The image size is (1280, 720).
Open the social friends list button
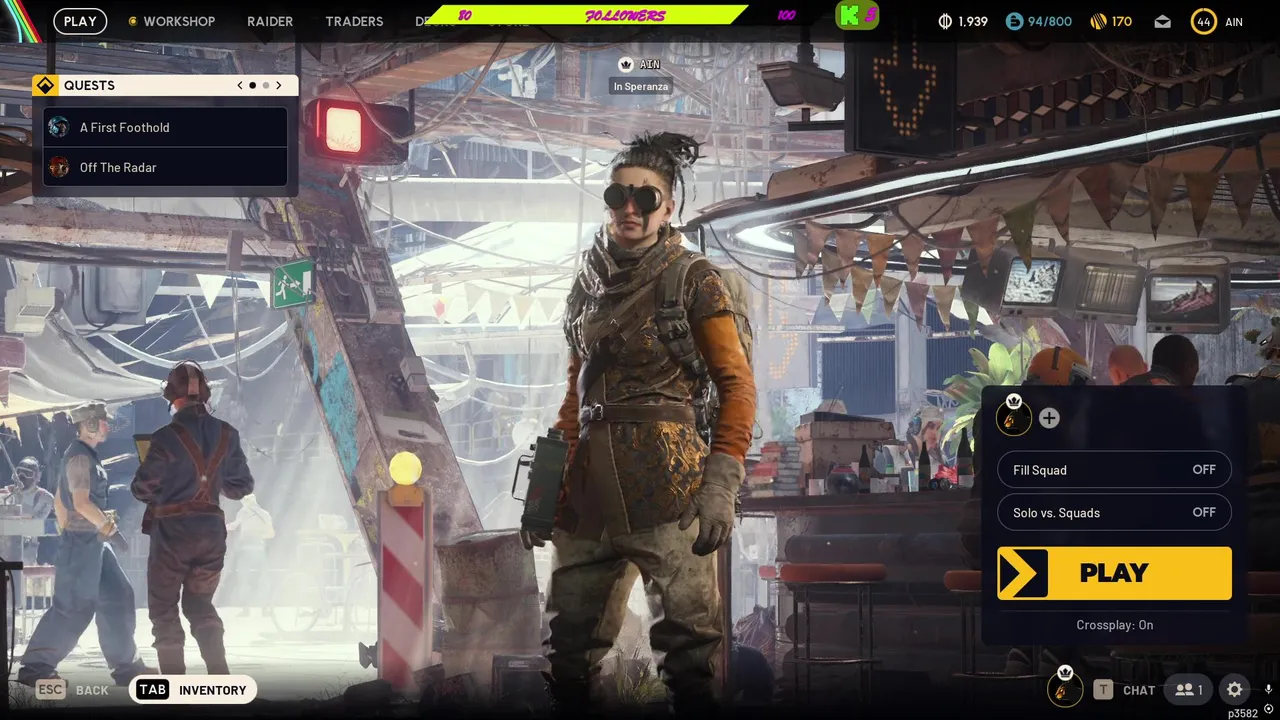(1189, 690)
